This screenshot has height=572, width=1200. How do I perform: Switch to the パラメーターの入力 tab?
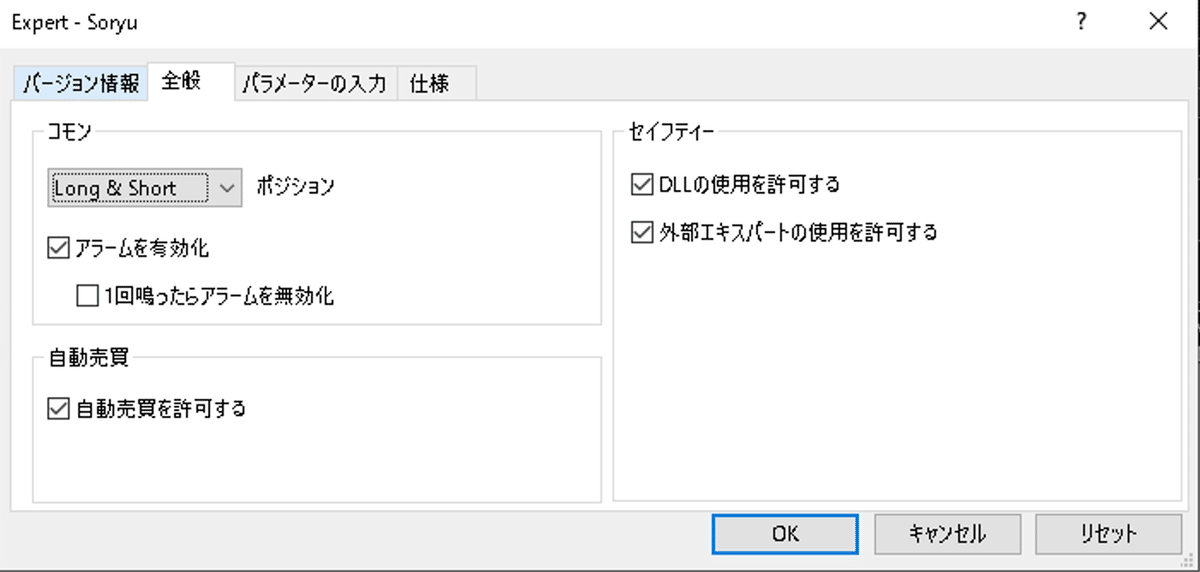click(314, 84)
